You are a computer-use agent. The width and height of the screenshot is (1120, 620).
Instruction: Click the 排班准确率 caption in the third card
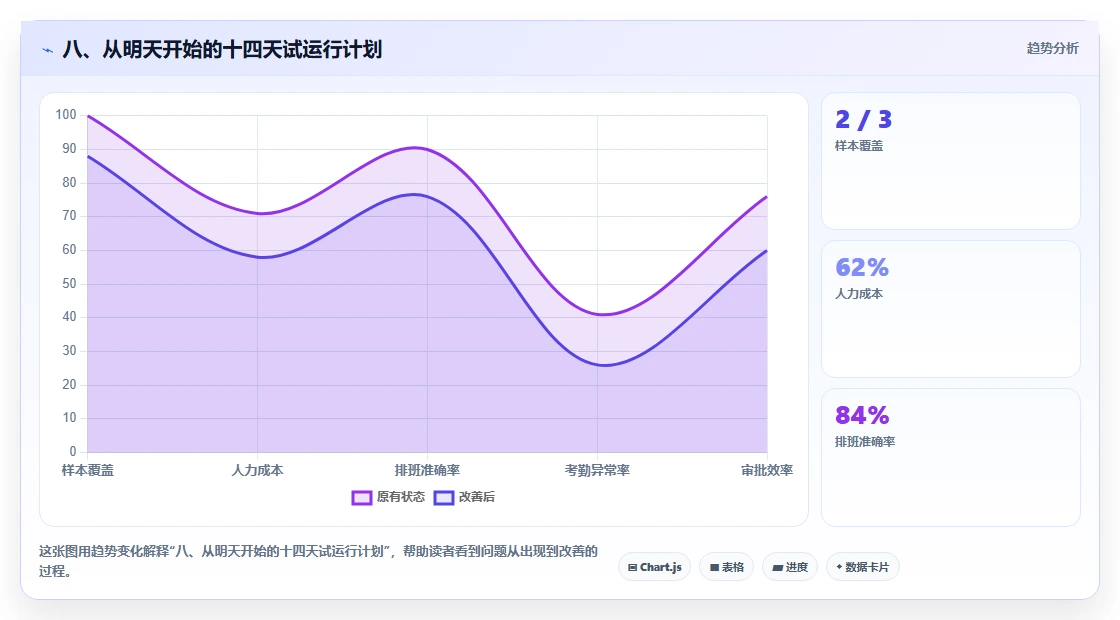point(865,441)
